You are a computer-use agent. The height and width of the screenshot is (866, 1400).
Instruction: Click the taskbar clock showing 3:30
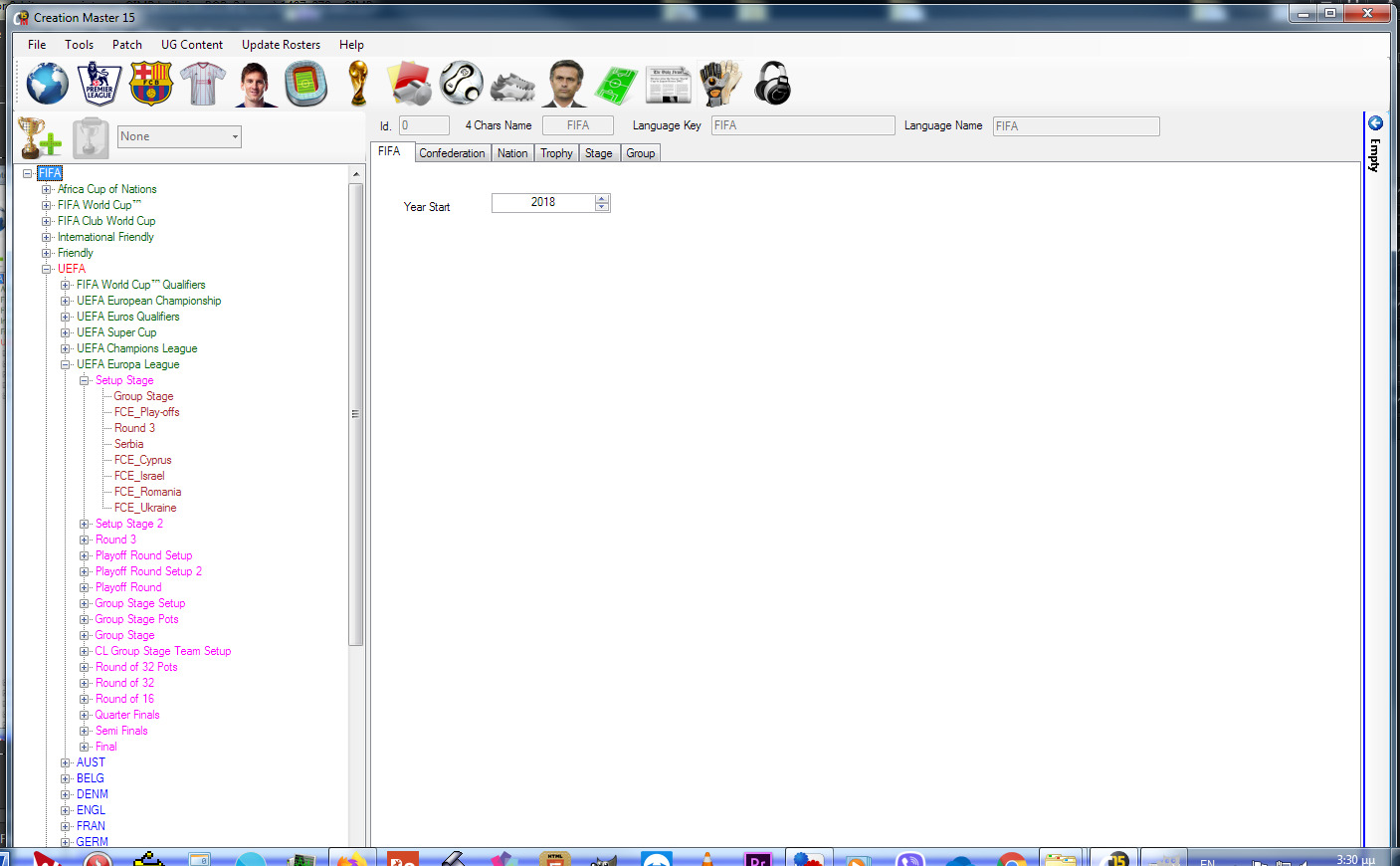[x=1355, y=859]
